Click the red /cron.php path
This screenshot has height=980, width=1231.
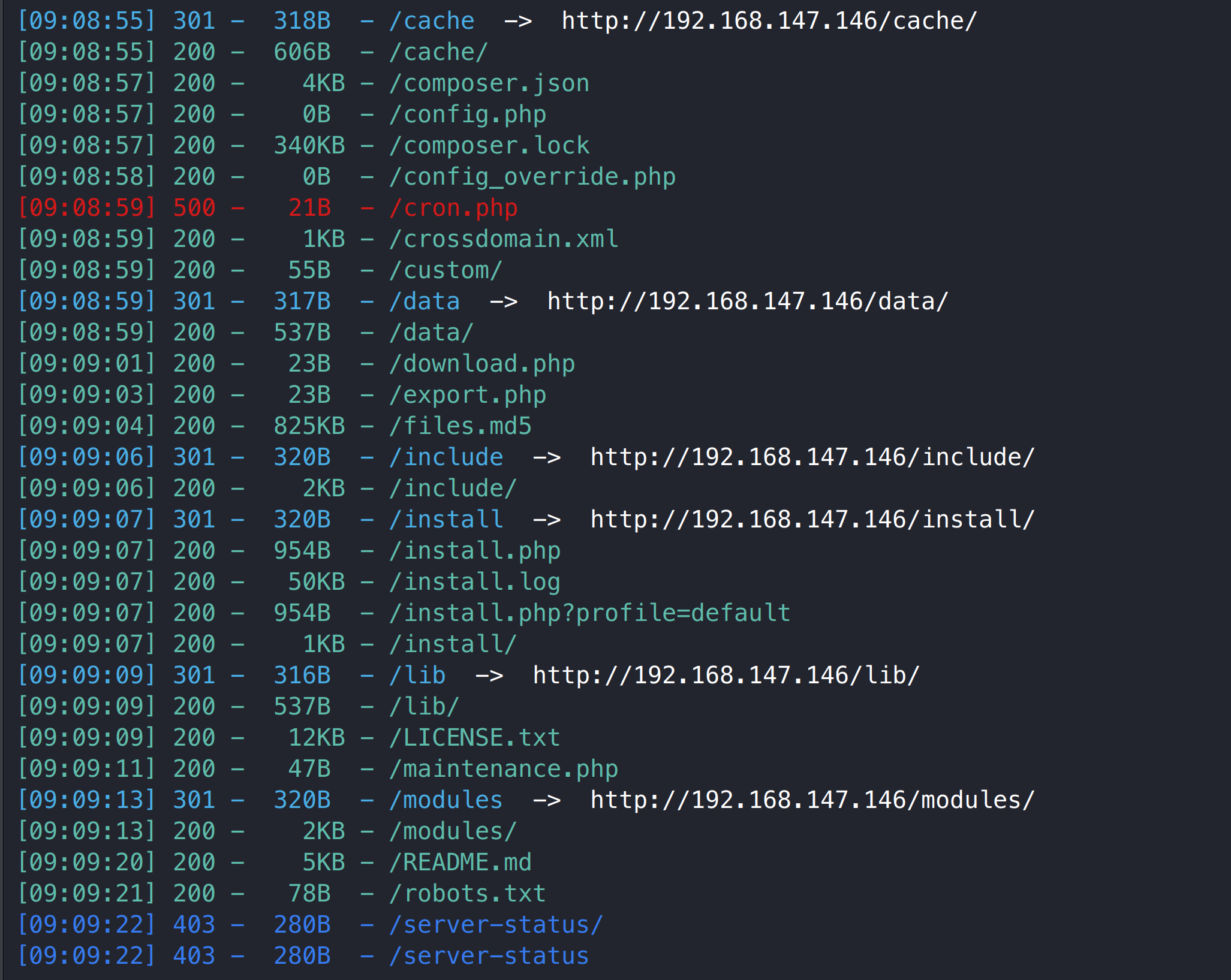coord(453,208)
